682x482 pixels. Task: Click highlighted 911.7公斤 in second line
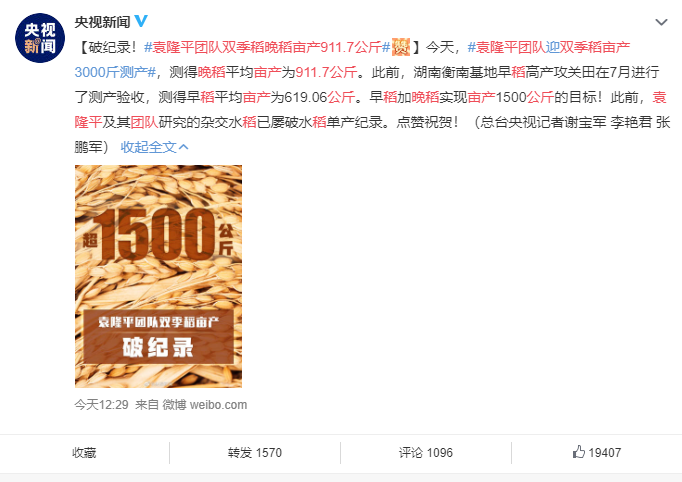tap(326, 72)
